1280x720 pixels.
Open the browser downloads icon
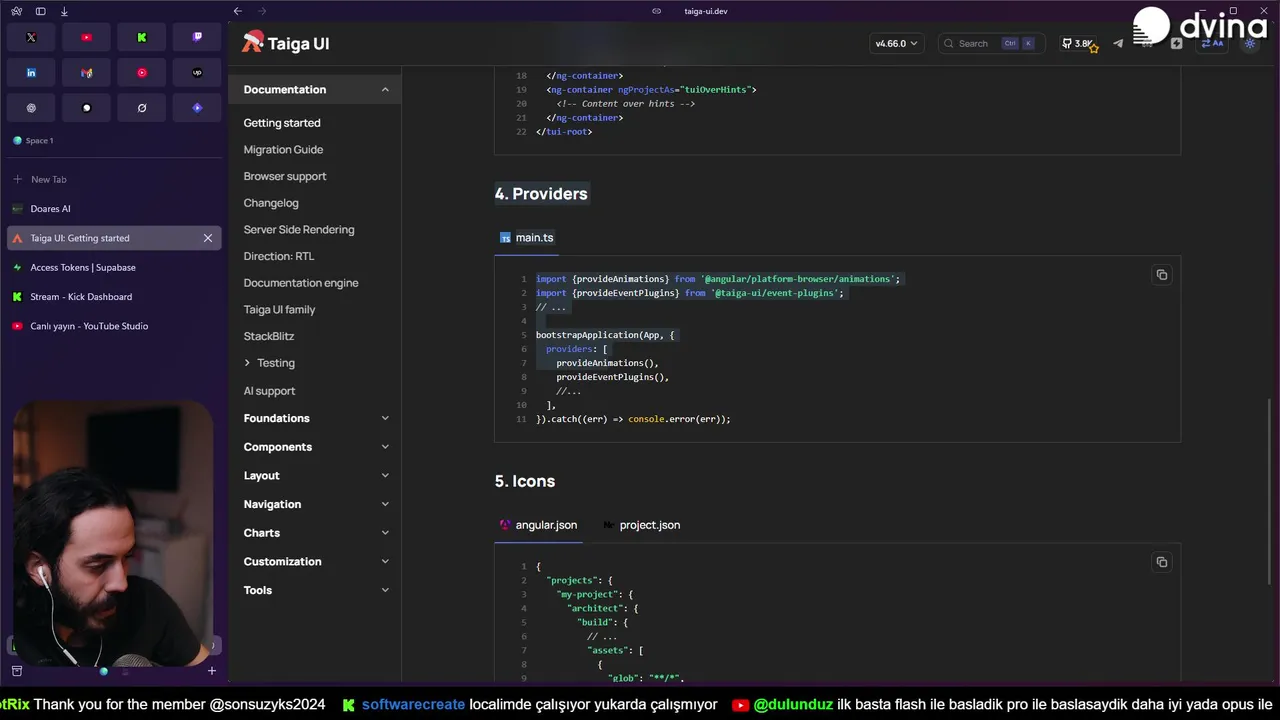coord(64,11)
